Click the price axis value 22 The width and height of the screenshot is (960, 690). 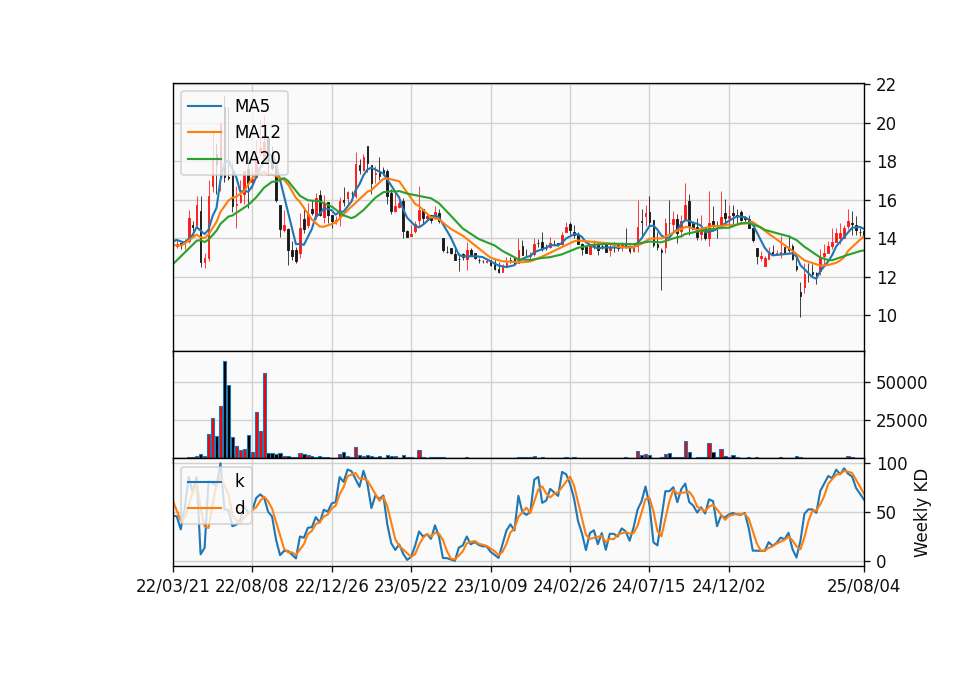coord(886,85)
